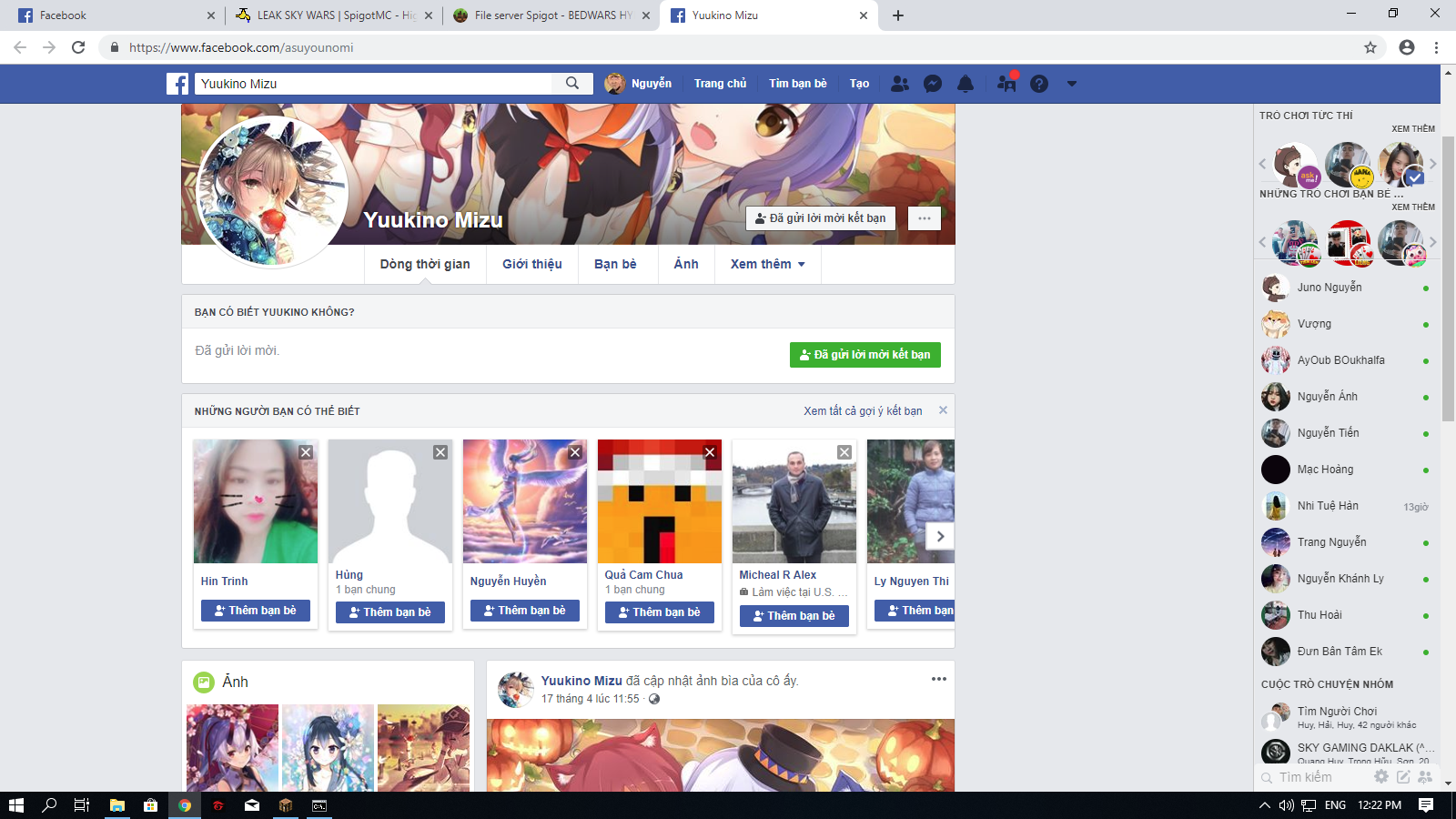Add Hin Trinh as a friend
The height and width of the screenshot is (819, 1456).
pos(256,611)
